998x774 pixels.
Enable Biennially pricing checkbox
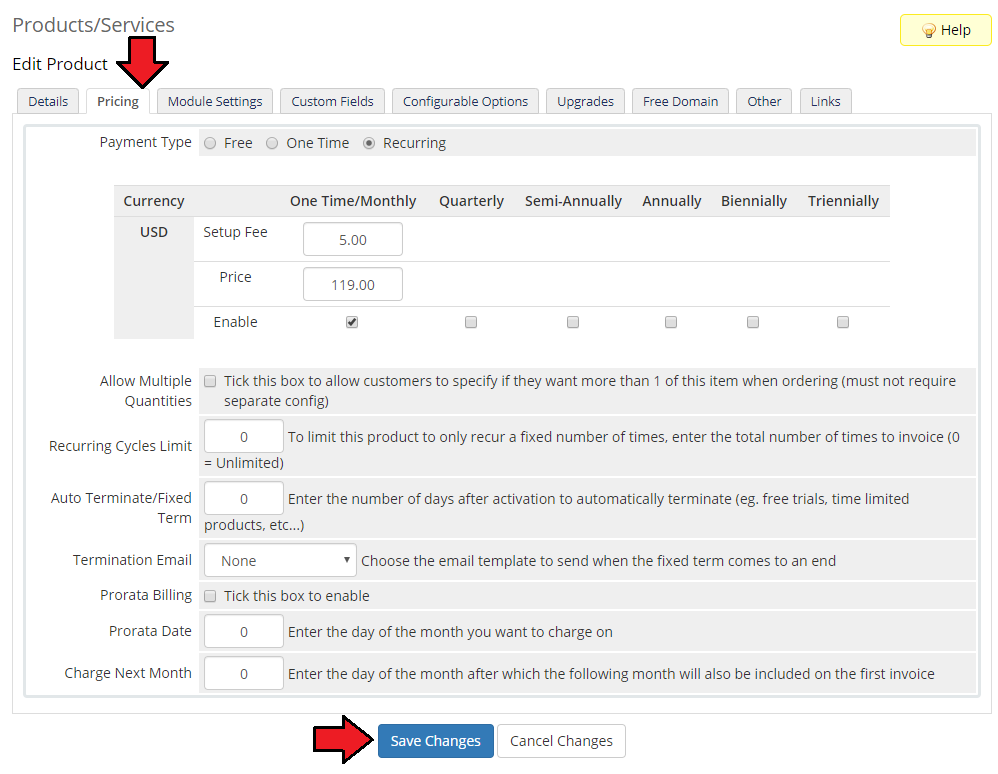click(x=753, y=322)
